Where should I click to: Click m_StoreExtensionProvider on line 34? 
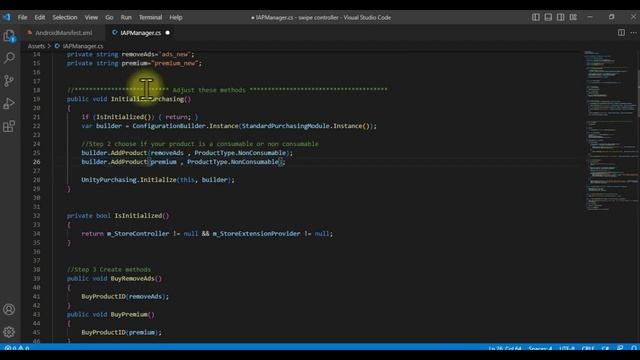coord(256,233)
